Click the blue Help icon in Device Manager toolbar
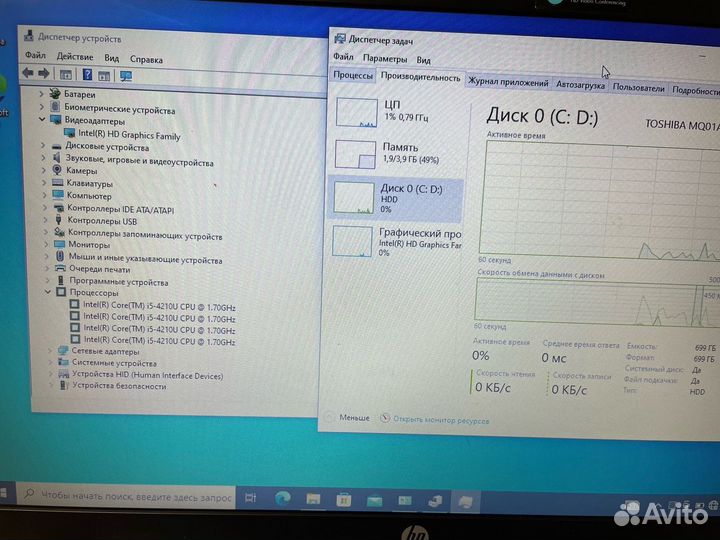The image size is (720, 540). point(87,75)
